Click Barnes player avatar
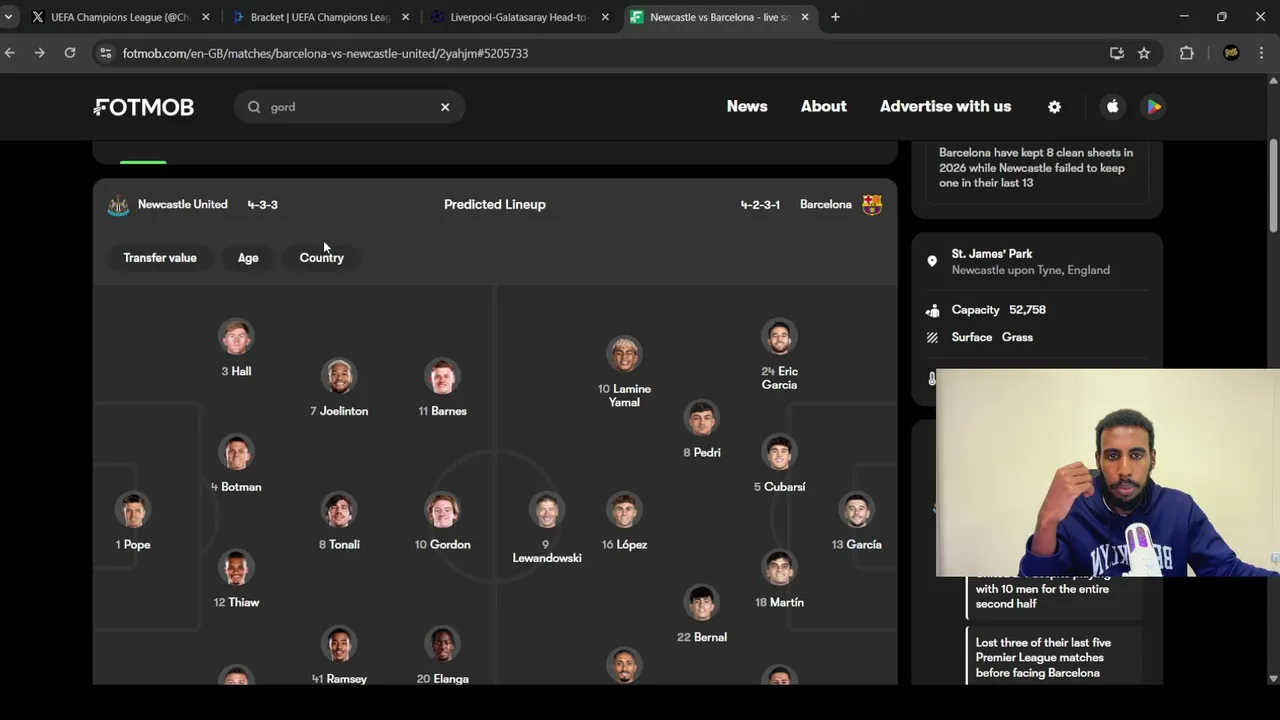 coord(442,377)
